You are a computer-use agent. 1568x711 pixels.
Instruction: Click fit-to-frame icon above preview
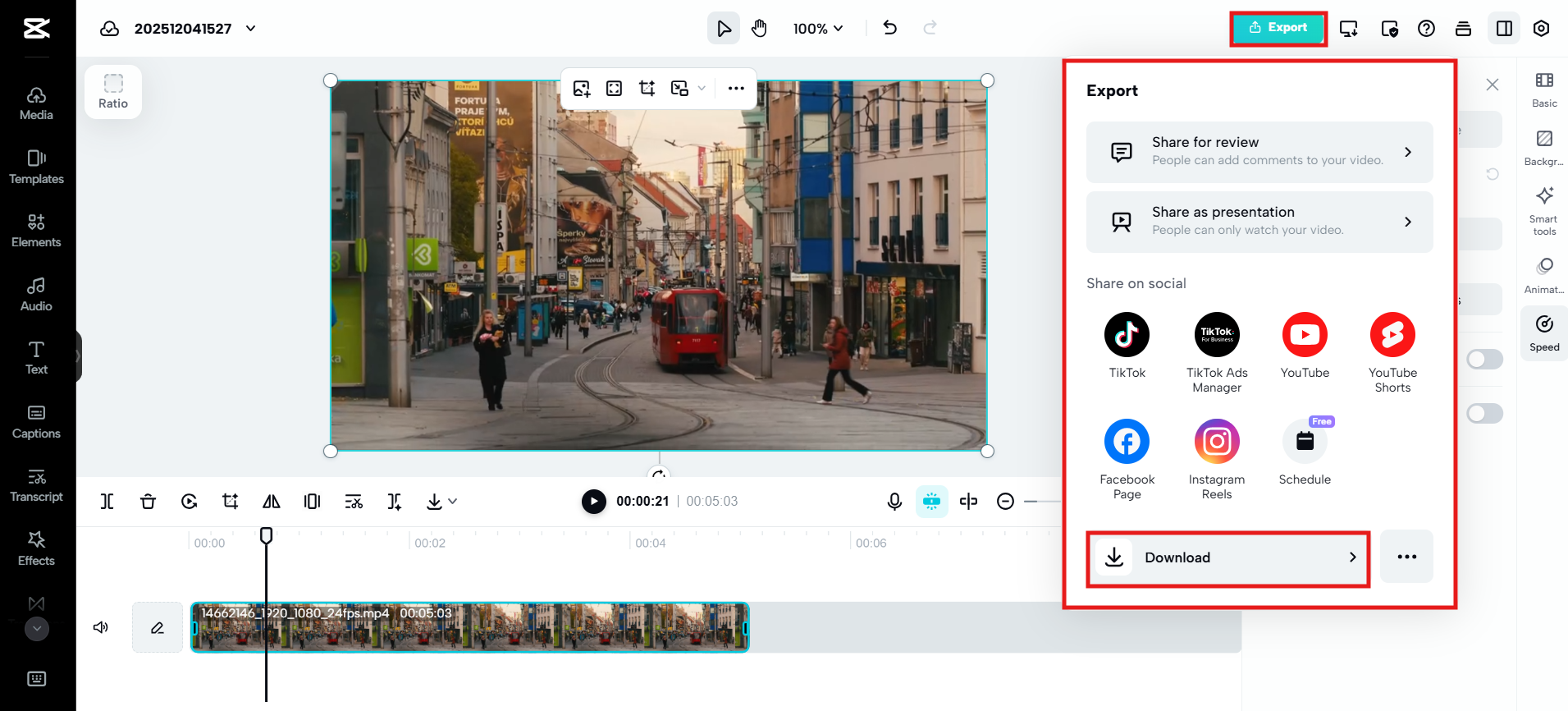[x=614, y=88]
